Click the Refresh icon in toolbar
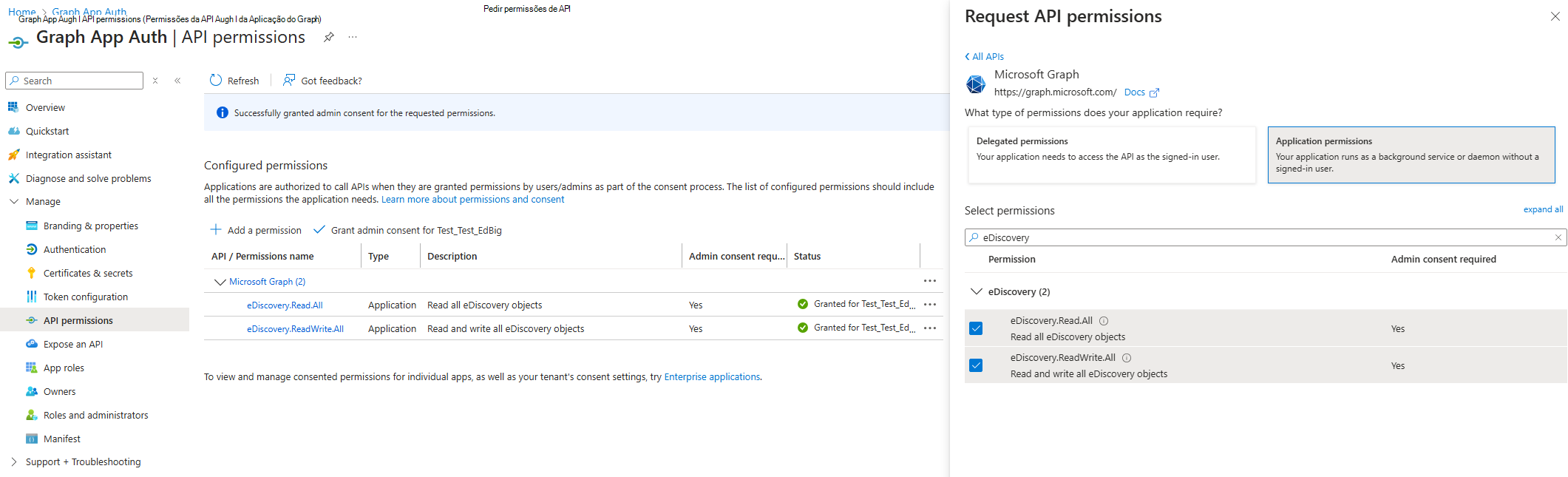The image size is (1568, 477). coord(216,81)
